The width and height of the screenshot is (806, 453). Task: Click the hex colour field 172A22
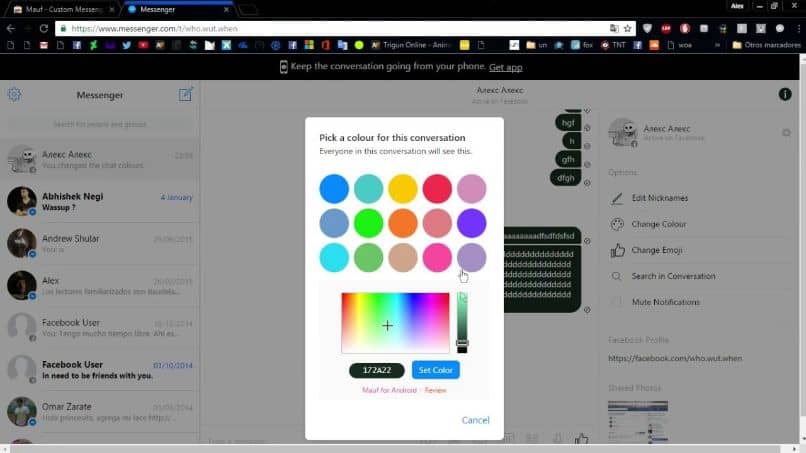point(377,370)
